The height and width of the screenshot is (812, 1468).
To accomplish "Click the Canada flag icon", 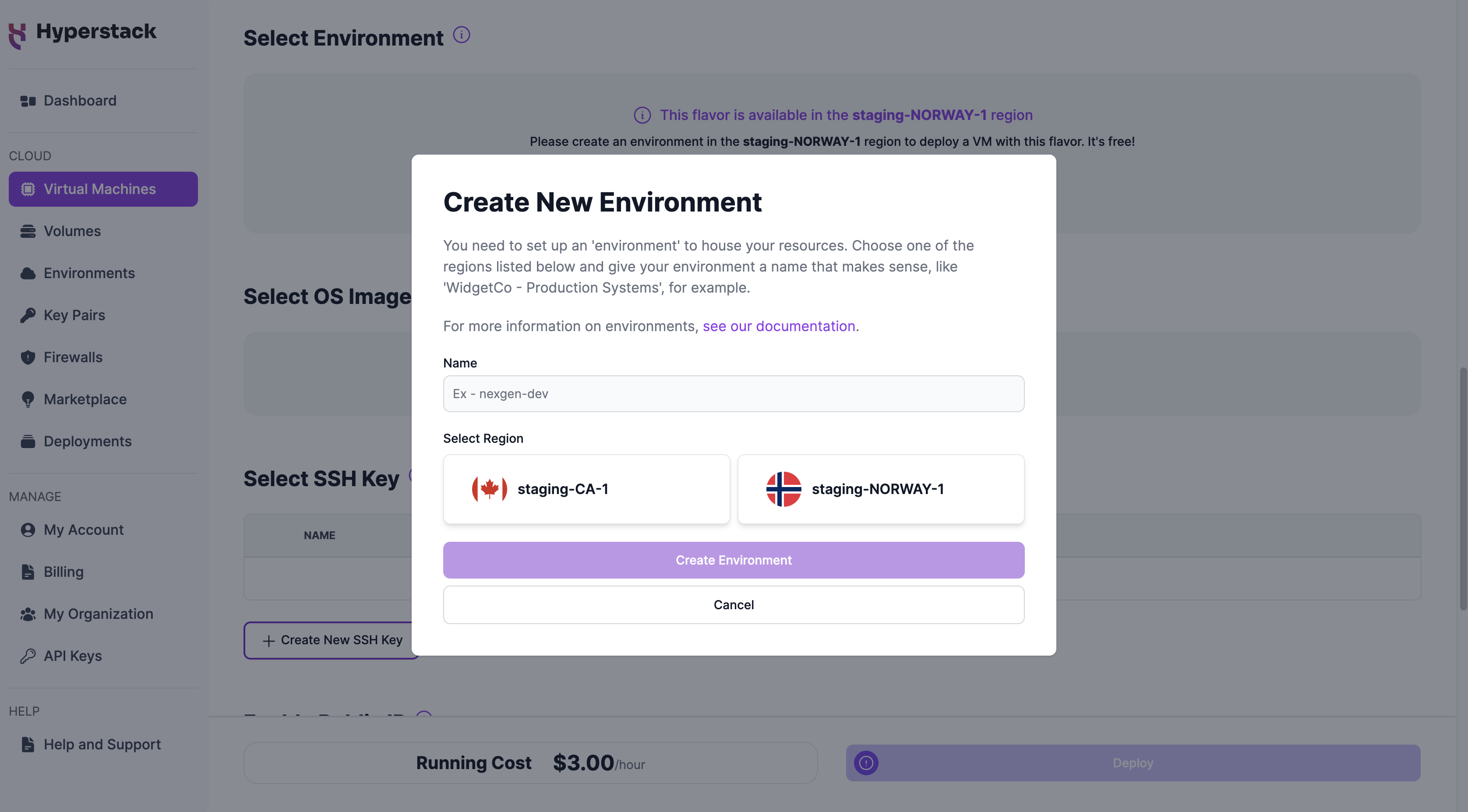I will [x=490, y=489].
